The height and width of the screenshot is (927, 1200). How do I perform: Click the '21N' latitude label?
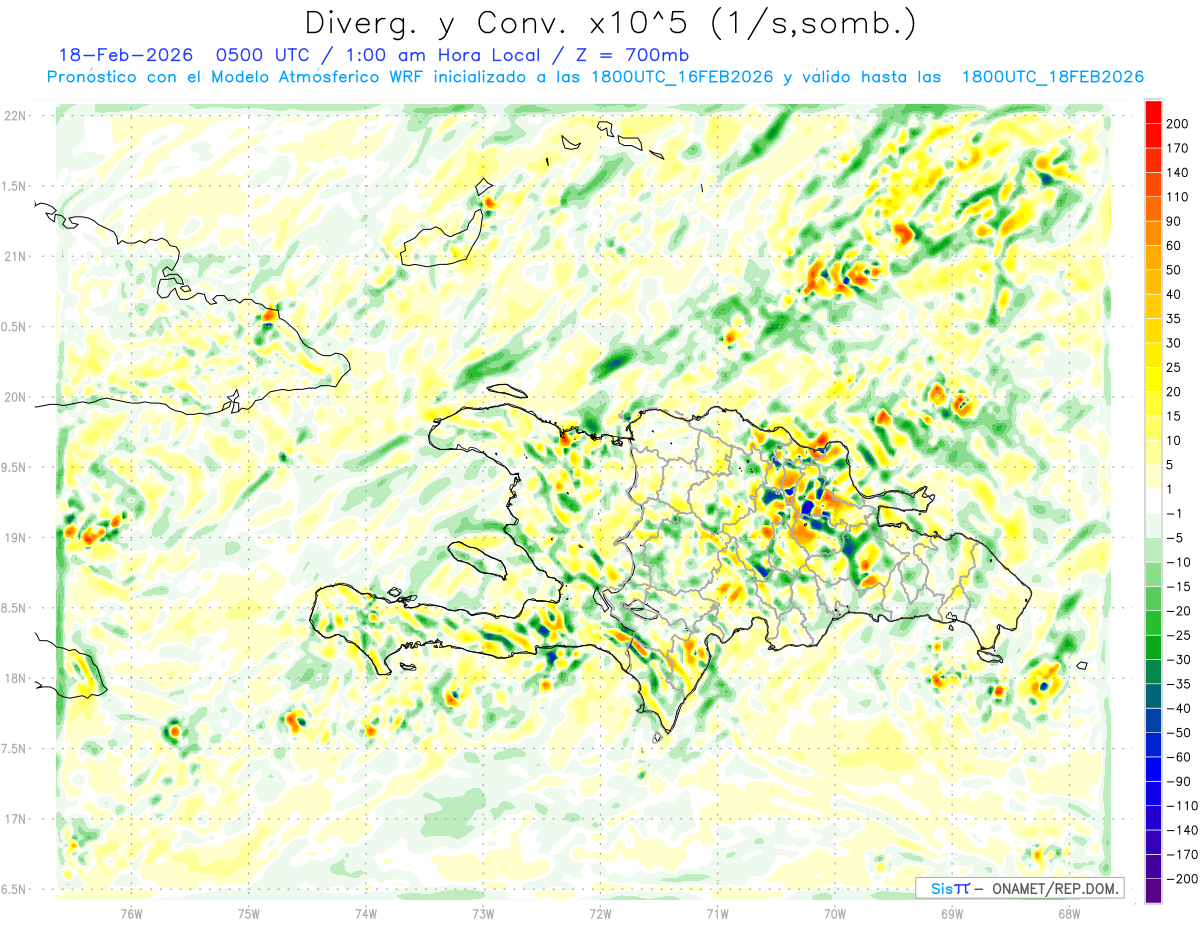click(x=15, y=256)
